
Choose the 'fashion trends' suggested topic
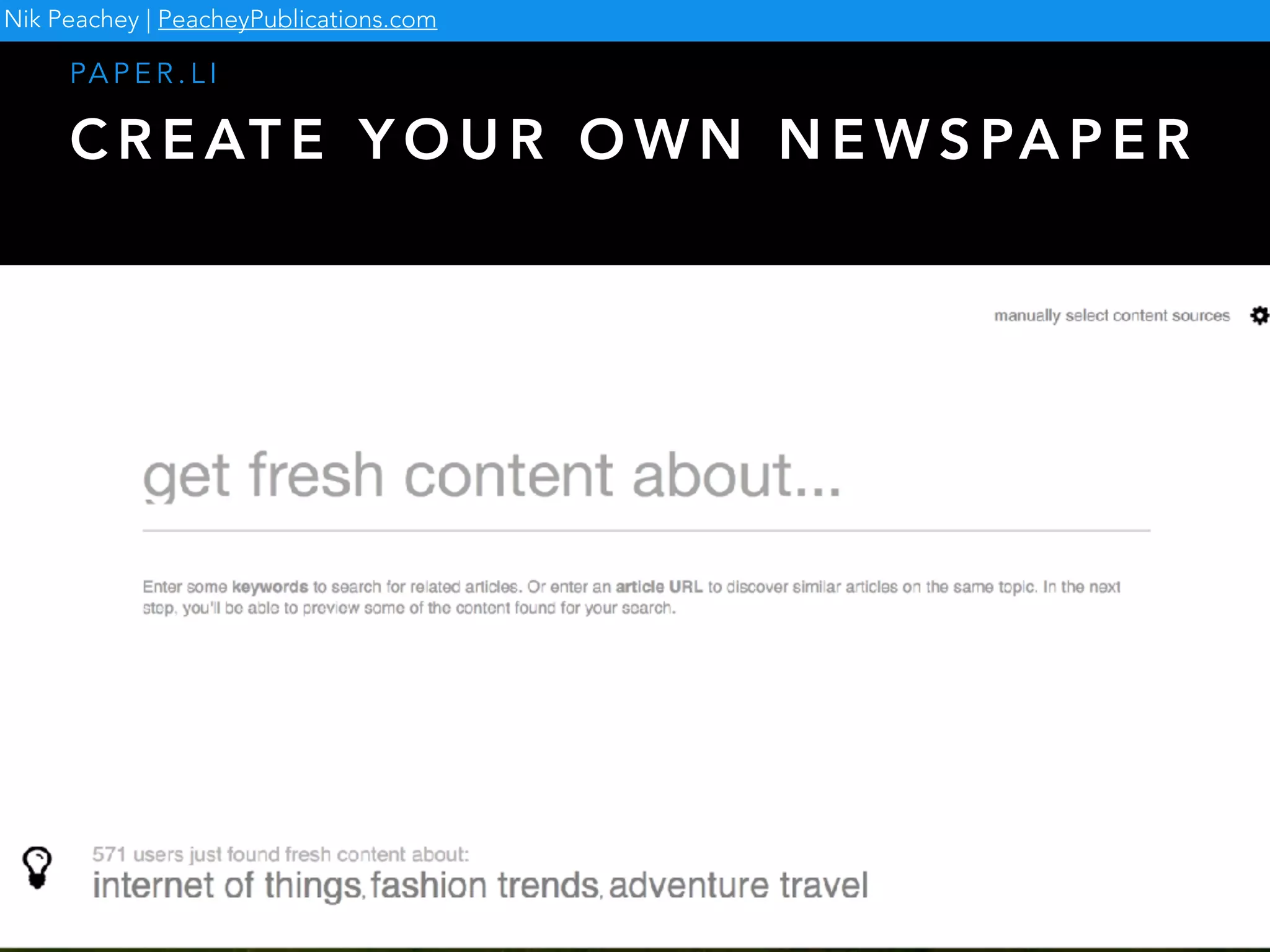[486, 885]
